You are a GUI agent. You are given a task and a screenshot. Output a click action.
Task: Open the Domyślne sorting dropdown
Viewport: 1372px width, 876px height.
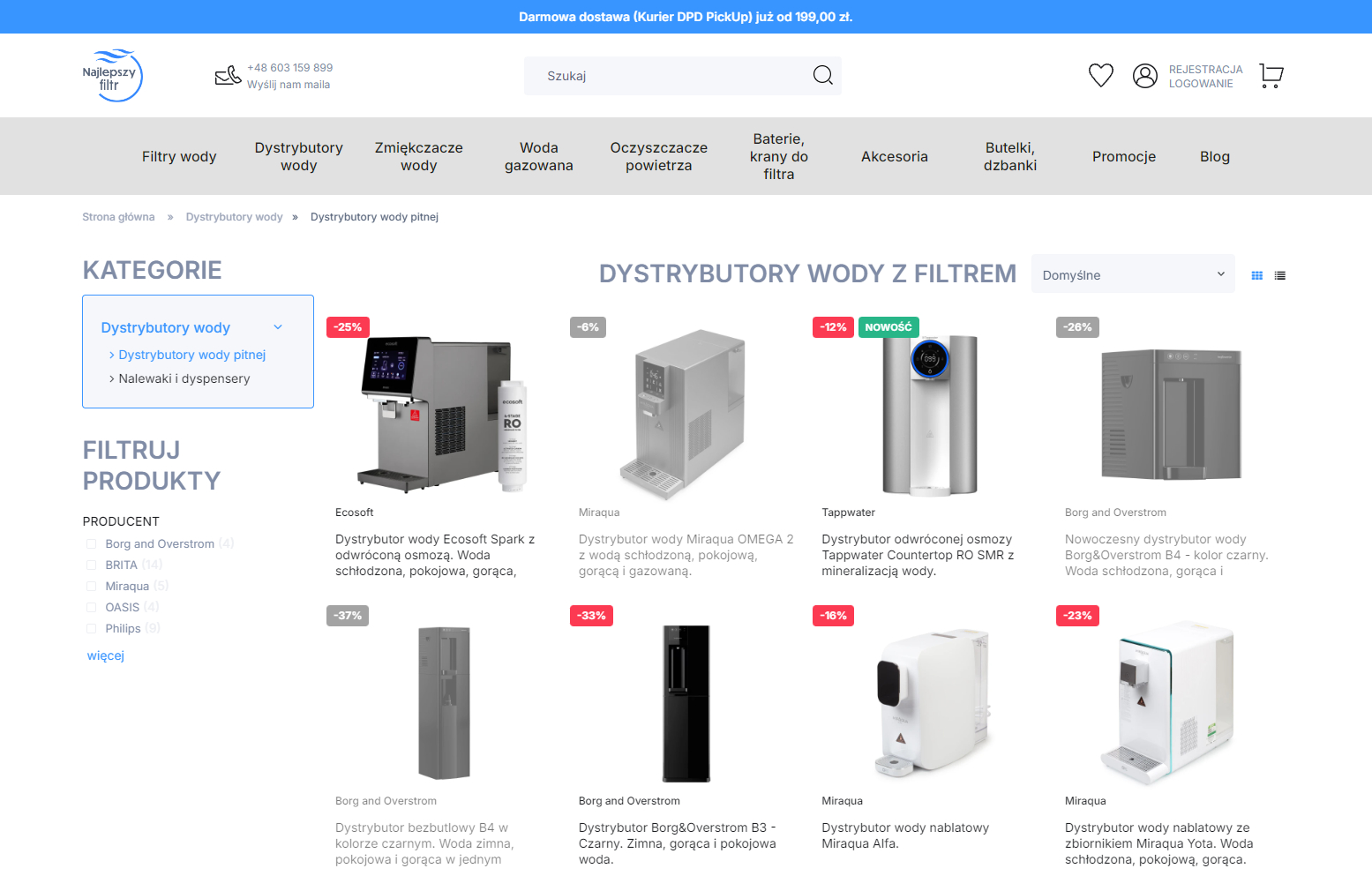click(1133, 274)
